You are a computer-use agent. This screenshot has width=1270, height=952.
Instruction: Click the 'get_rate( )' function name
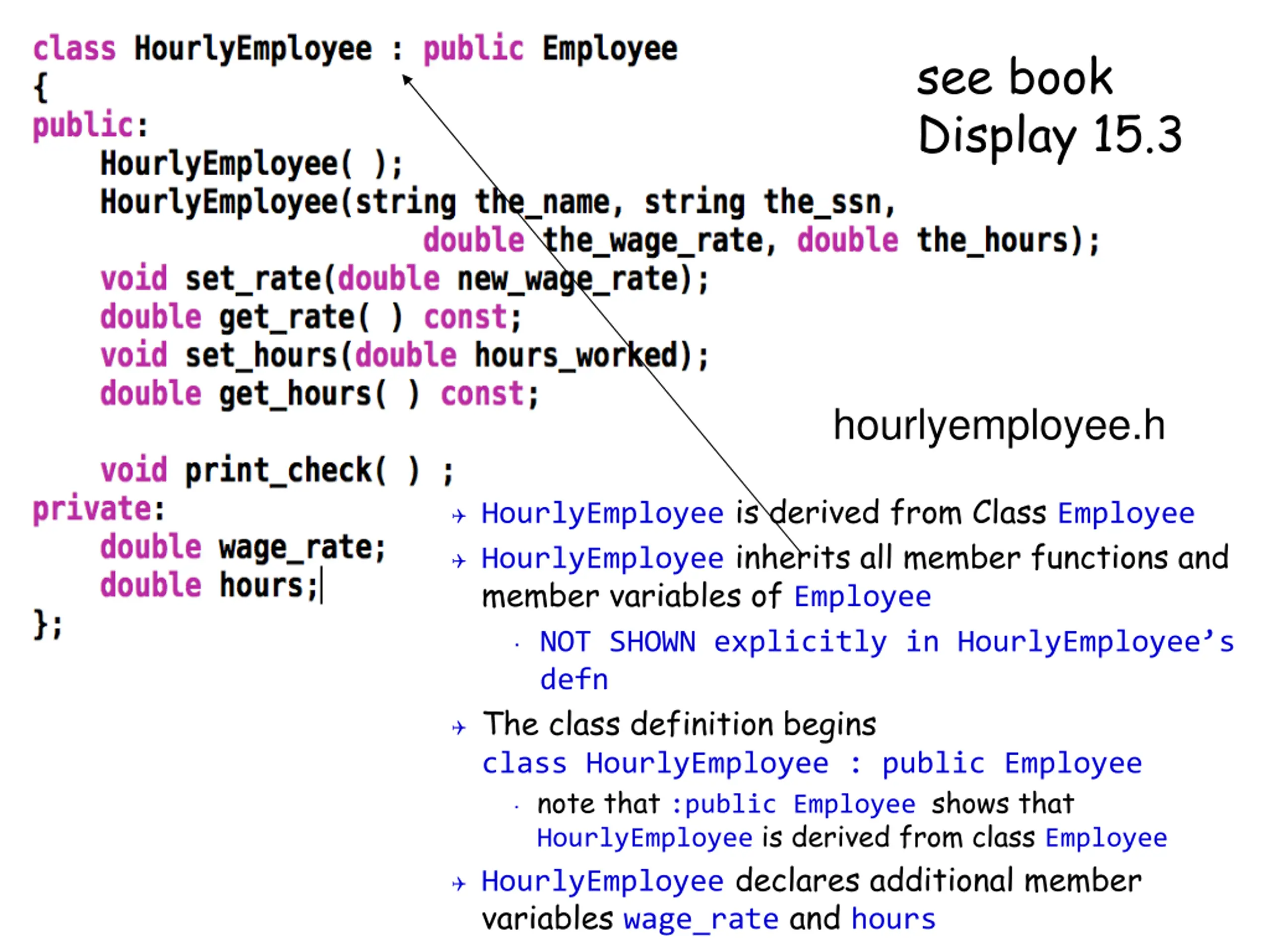[311, 318]
